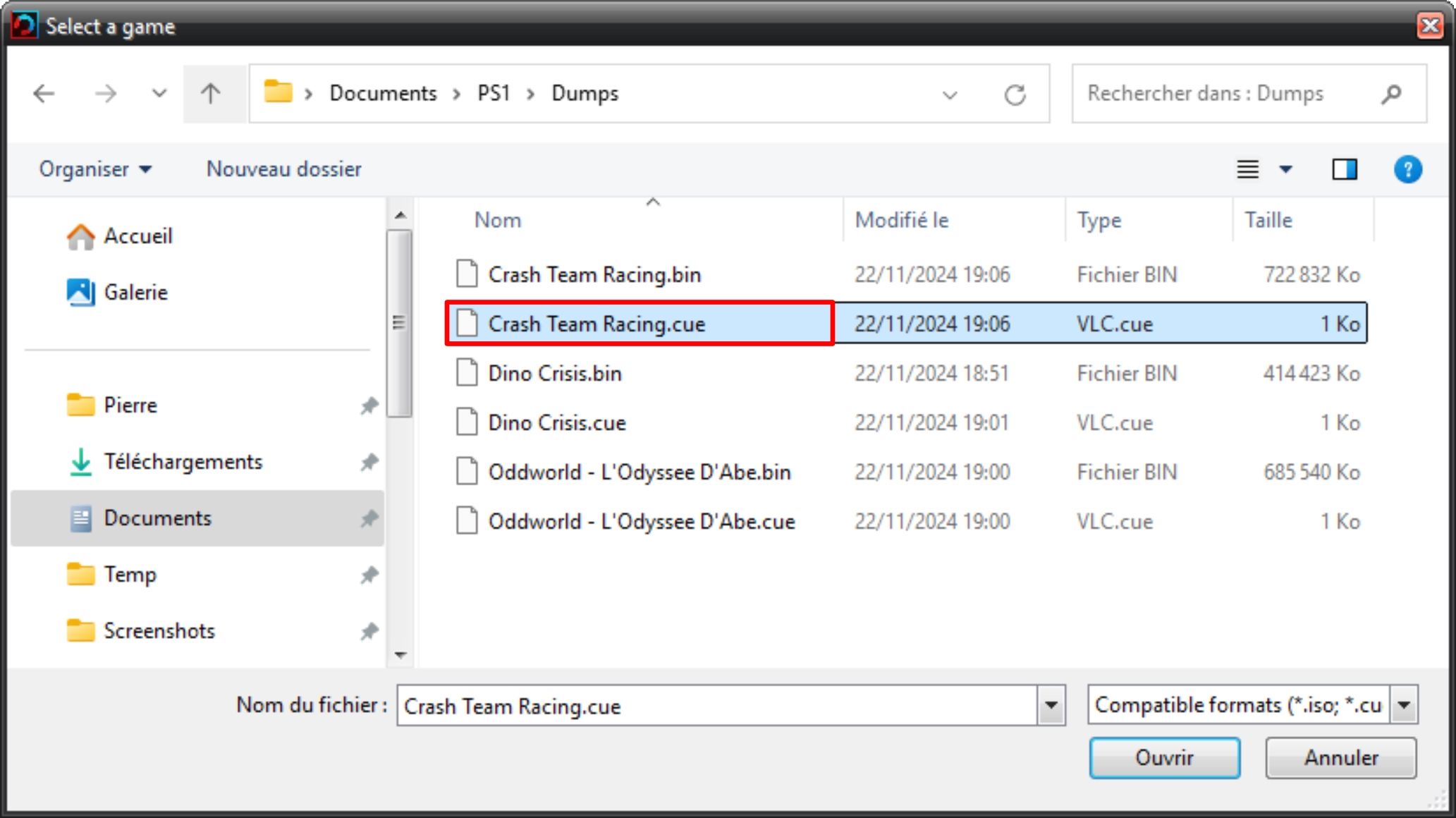Viewport: 1456px width, 818px height.
Task: Click the file icon of Oddworld - L'Odyssee D'Abe.cue
Action: pos(467,520)
